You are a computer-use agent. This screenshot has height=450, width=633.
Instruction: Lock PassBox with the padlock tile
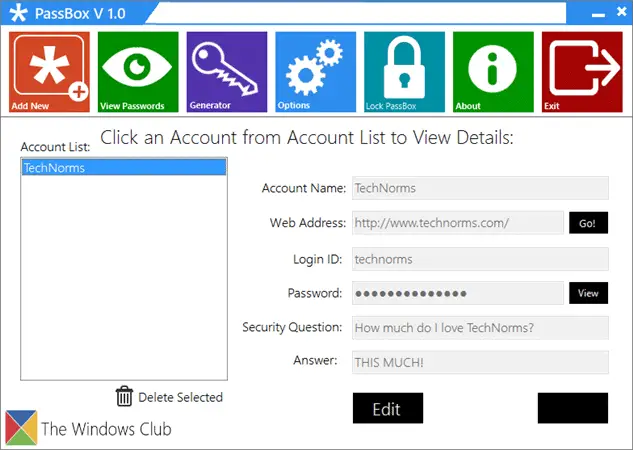tap(405, 72)
